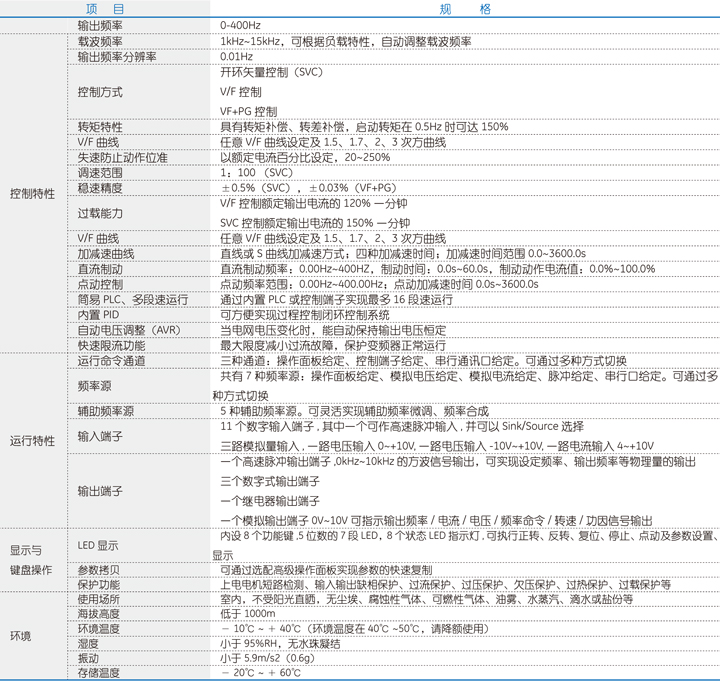Click the 载波频率 row label
Viewport: 720px width, 682px height.
(101, 41)
